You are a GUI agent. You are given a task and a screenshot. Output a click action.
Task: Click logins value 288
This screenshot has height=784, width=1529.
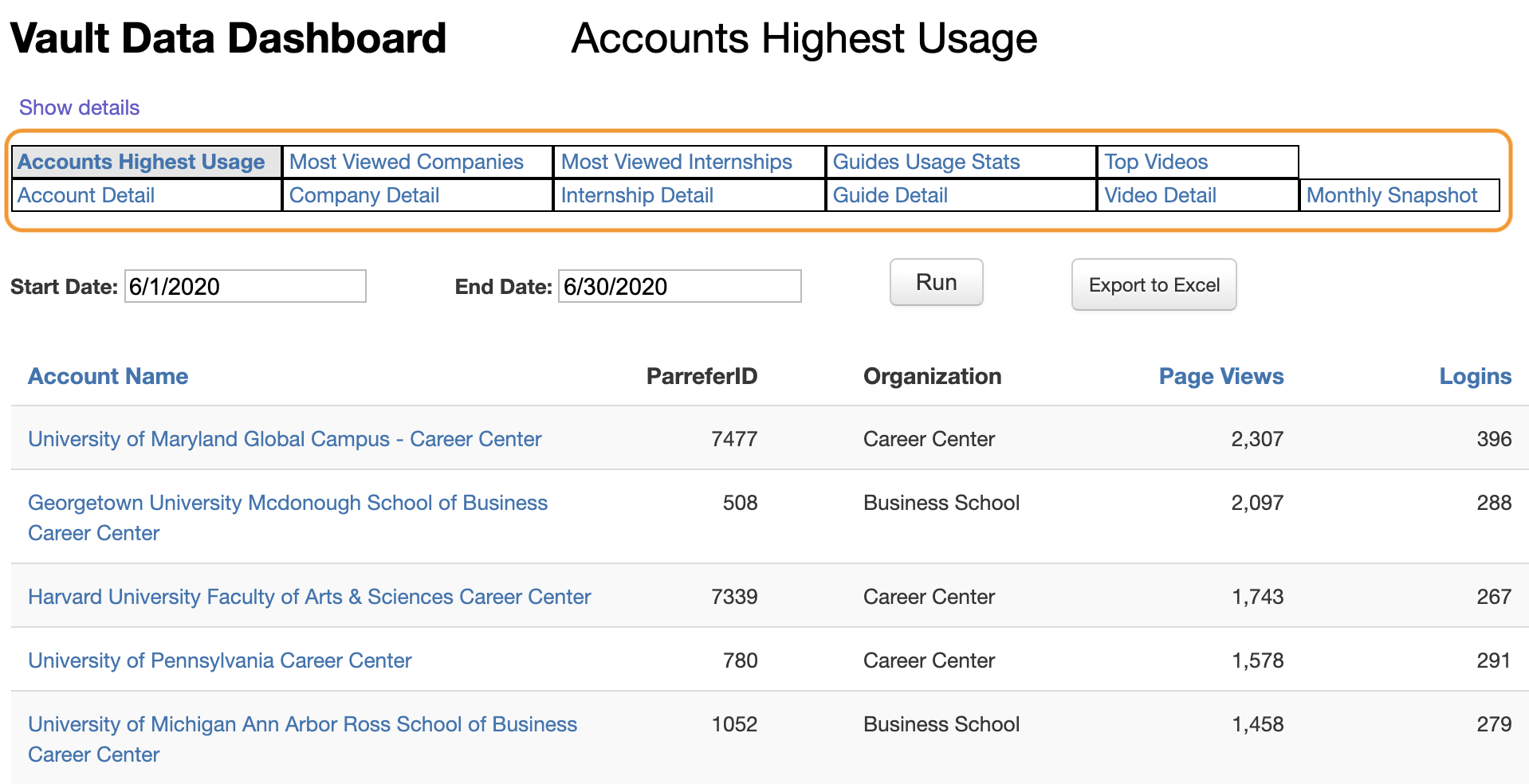pos(1494,503)
